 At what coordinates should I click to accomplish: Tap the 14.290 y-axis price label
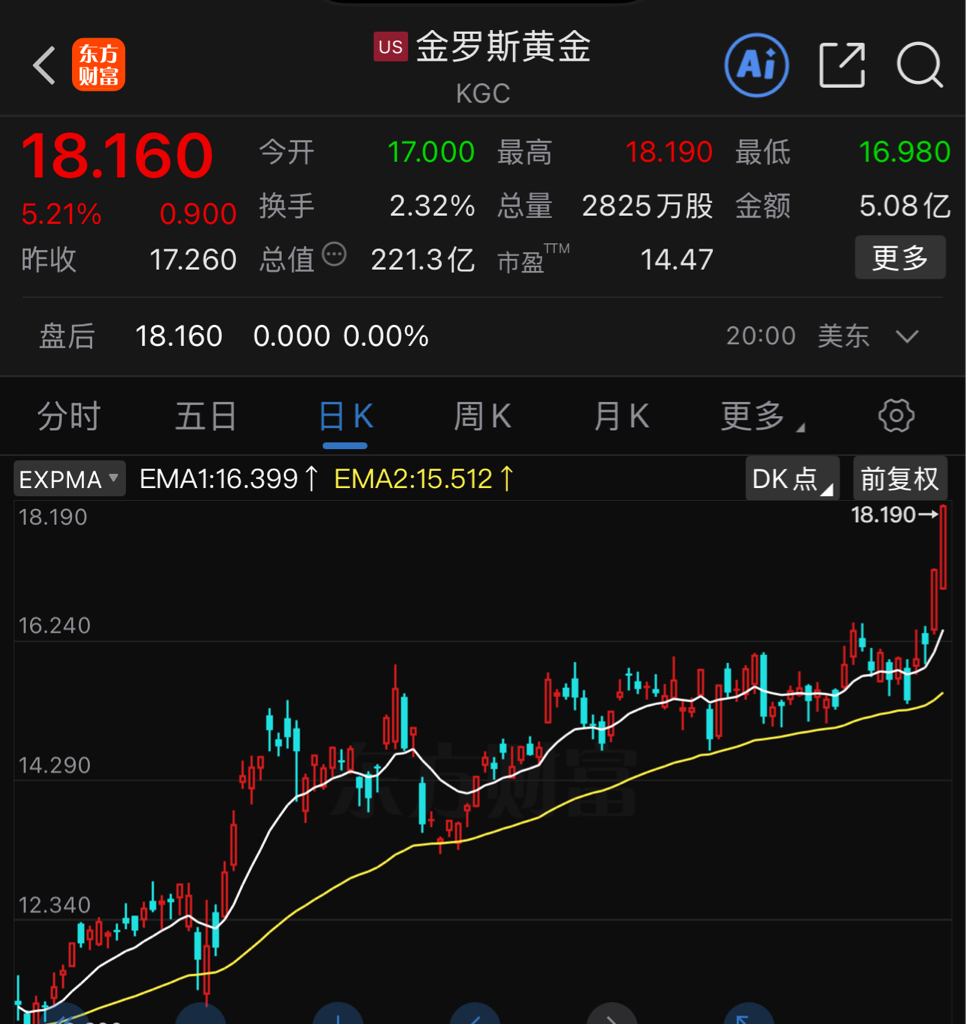click(54, 765)
